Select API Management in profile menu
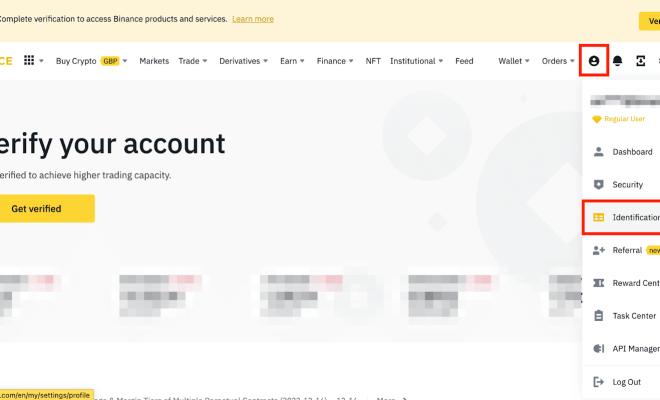This screenshot has width=660, height=400. tap(636, 349)
